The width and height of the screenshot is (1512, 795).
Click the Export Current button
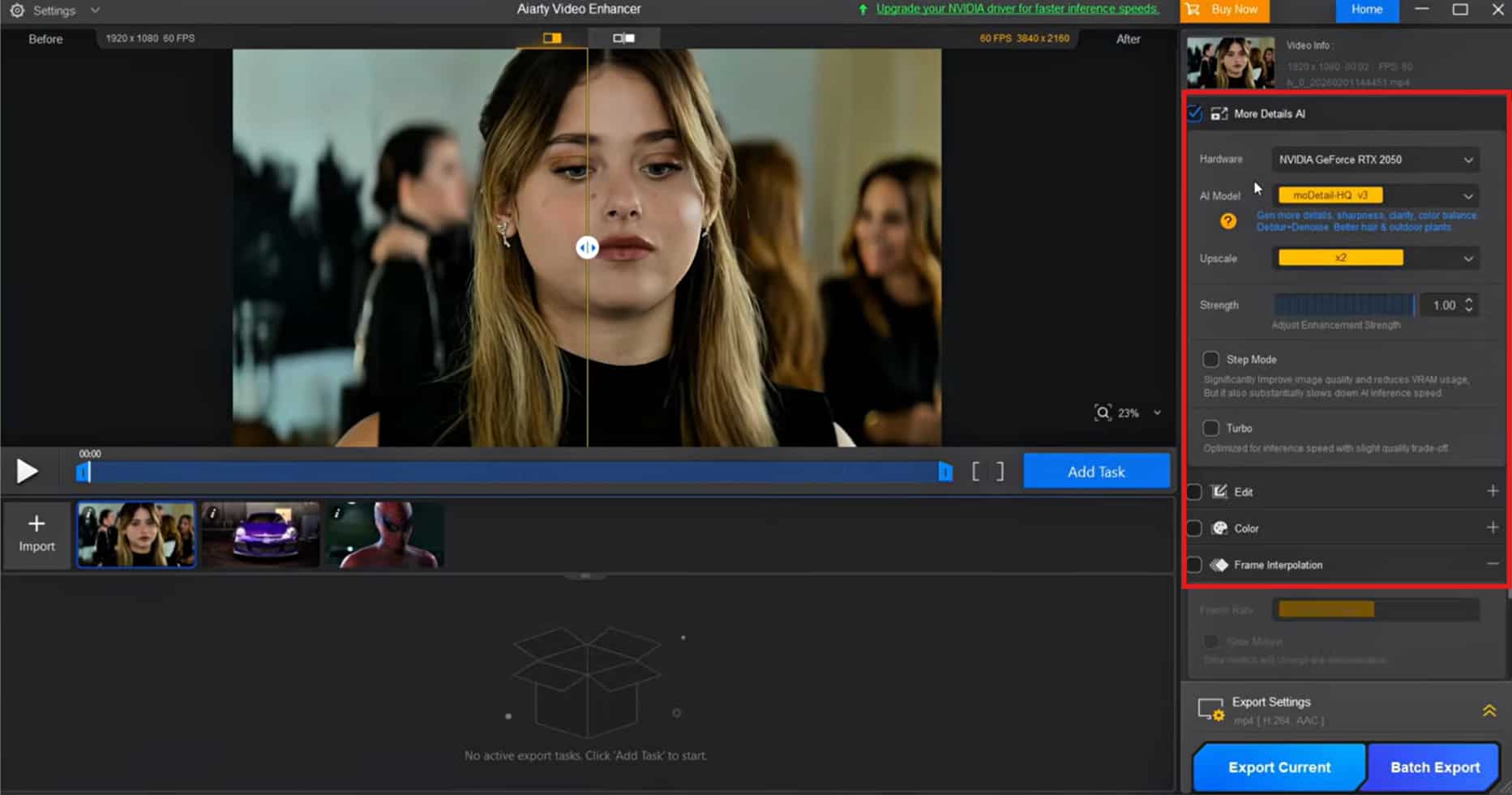point(1279,767)
